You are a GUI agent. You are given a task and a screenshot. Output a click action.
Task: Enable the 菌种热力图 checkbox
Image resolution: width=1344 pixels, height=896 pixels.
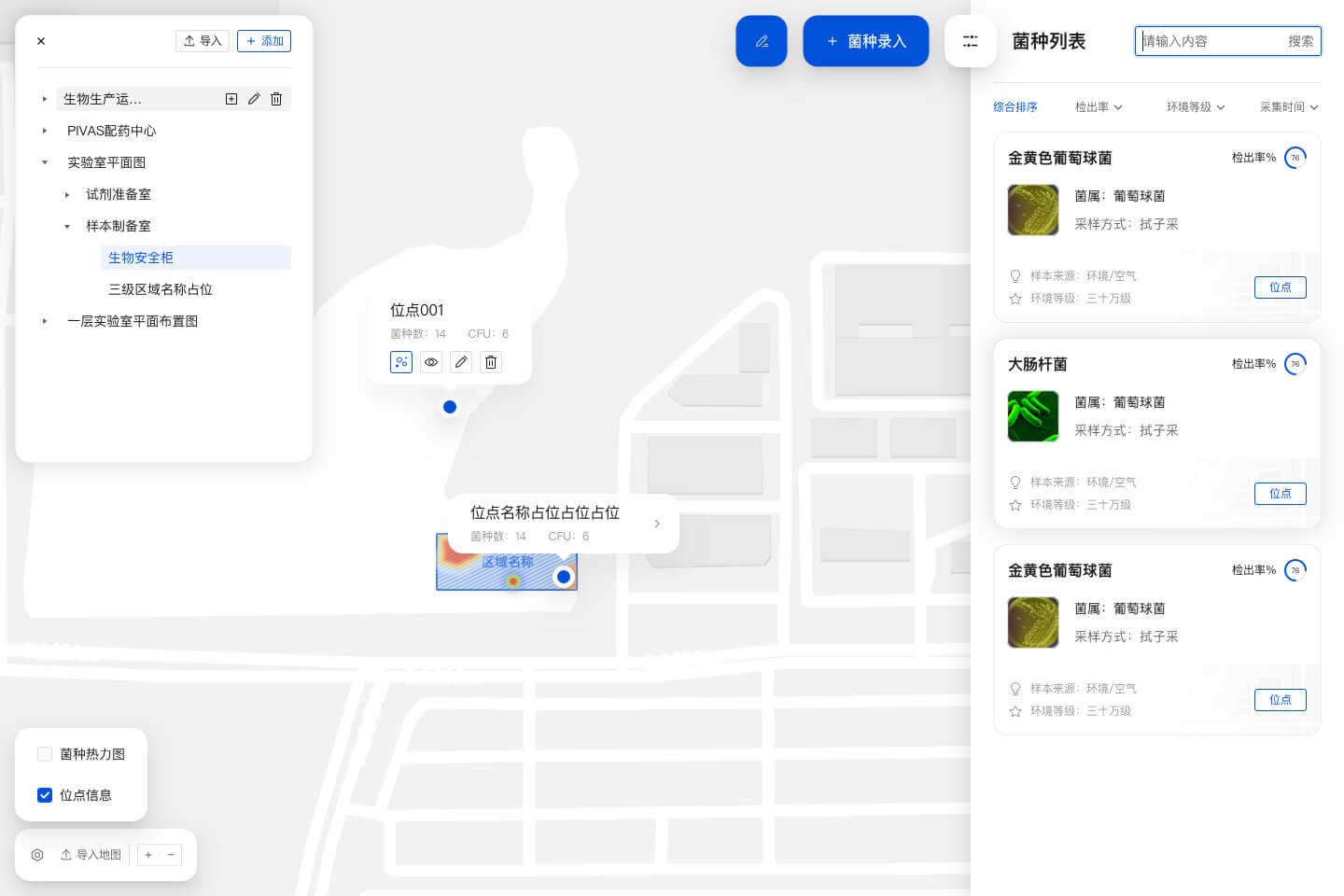(x=45, y=754)
